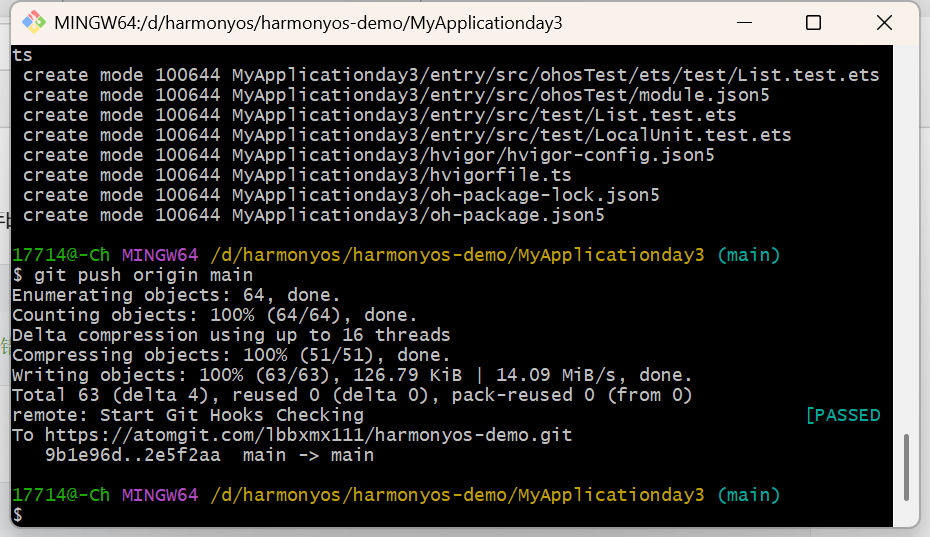This screenshot has height=537, width=930.
Task: Click the hvigor/hvigor-config.json5 line
Action: tap(368, 155)
